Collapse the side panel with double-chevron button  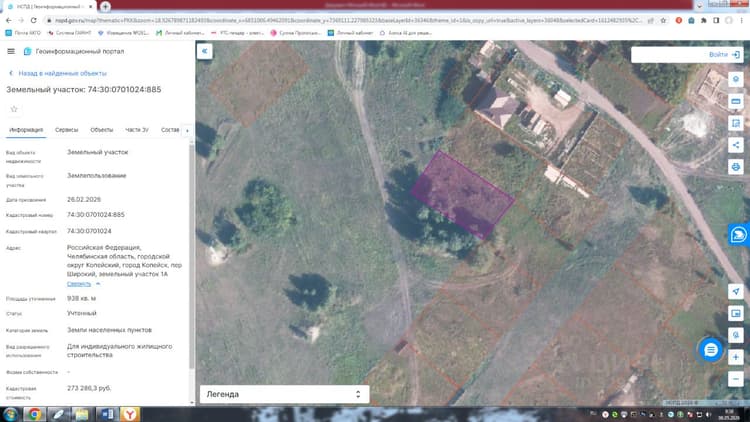point(205,51)
